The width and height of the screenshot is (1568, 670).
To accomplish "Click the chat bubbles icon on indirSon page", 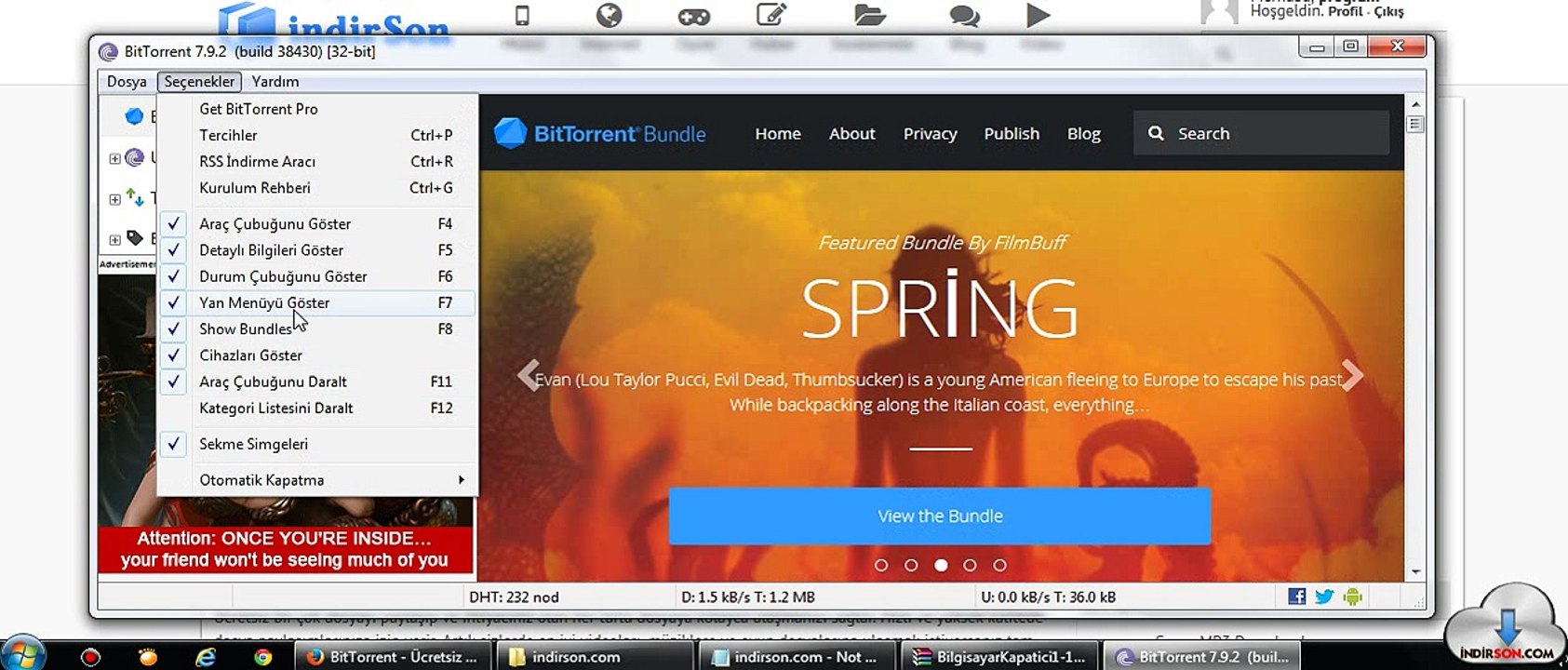I will point(964,16).
